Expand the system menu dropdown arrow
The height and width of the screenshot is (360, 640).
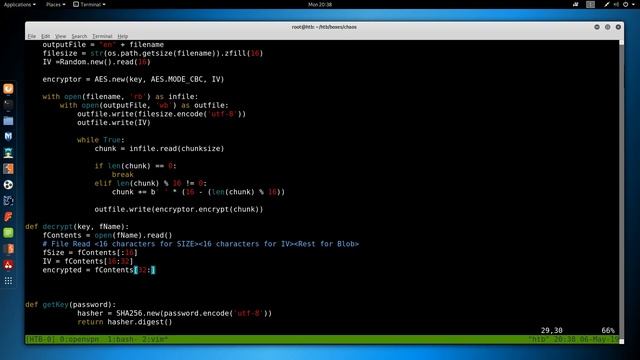pos(633,4)
